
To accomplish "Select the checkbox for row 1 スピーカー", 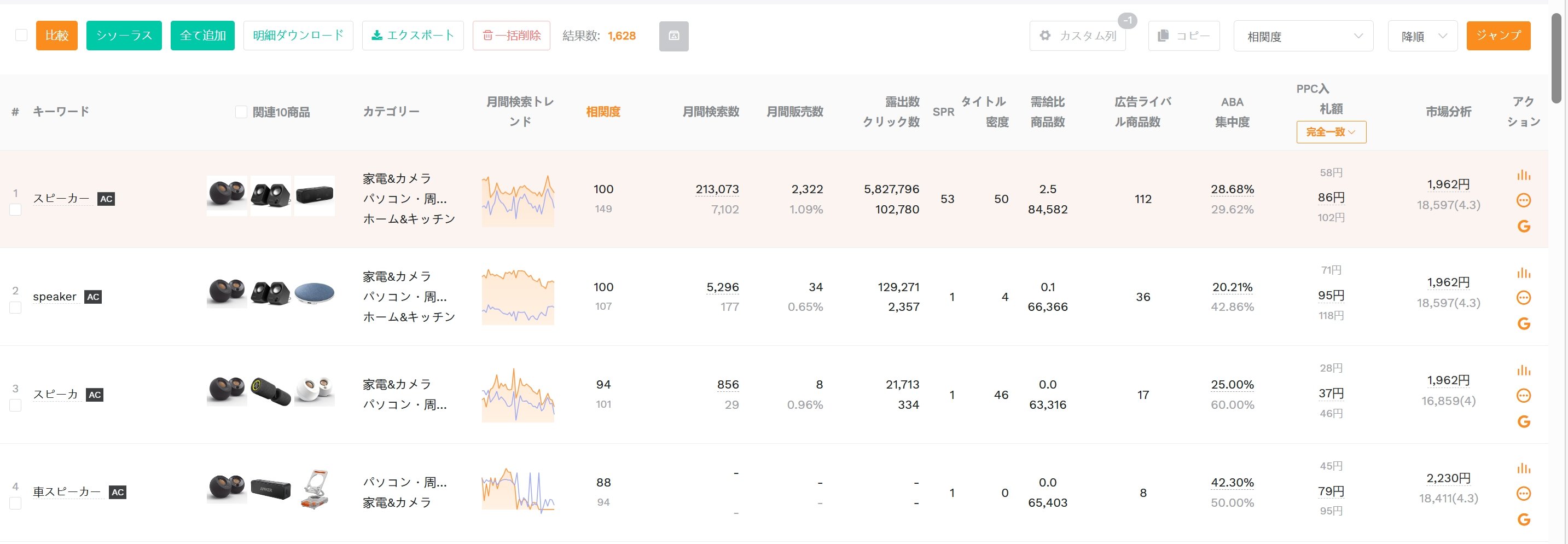I will 15,210.
